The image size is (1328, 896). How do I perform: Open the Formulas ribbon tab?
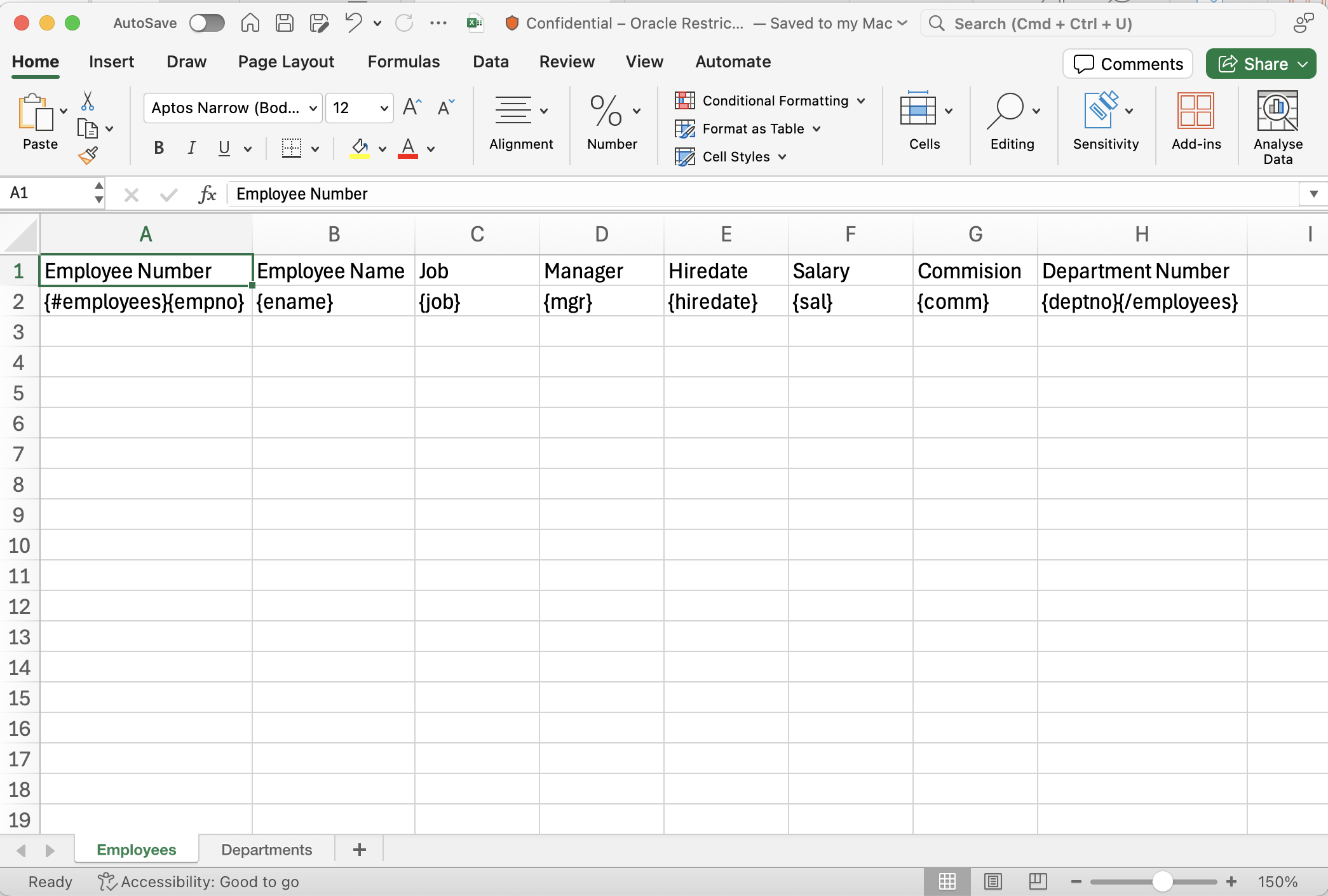coord(403,62)
